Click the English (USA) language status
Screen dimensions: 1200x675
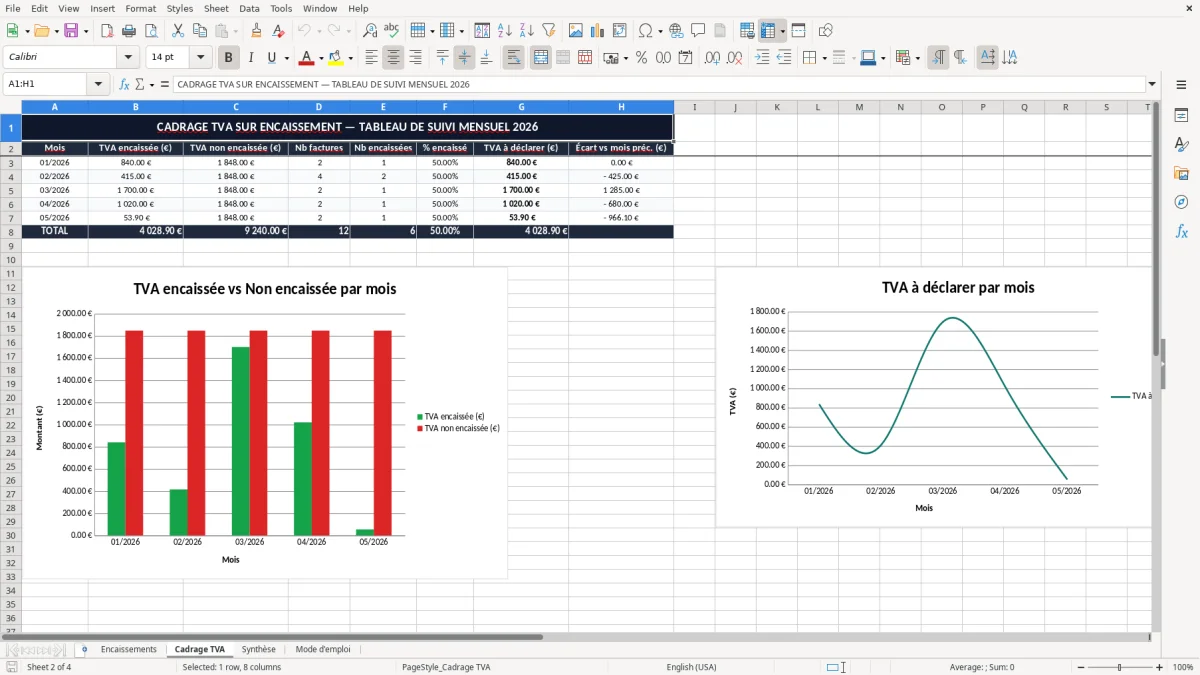692,667
